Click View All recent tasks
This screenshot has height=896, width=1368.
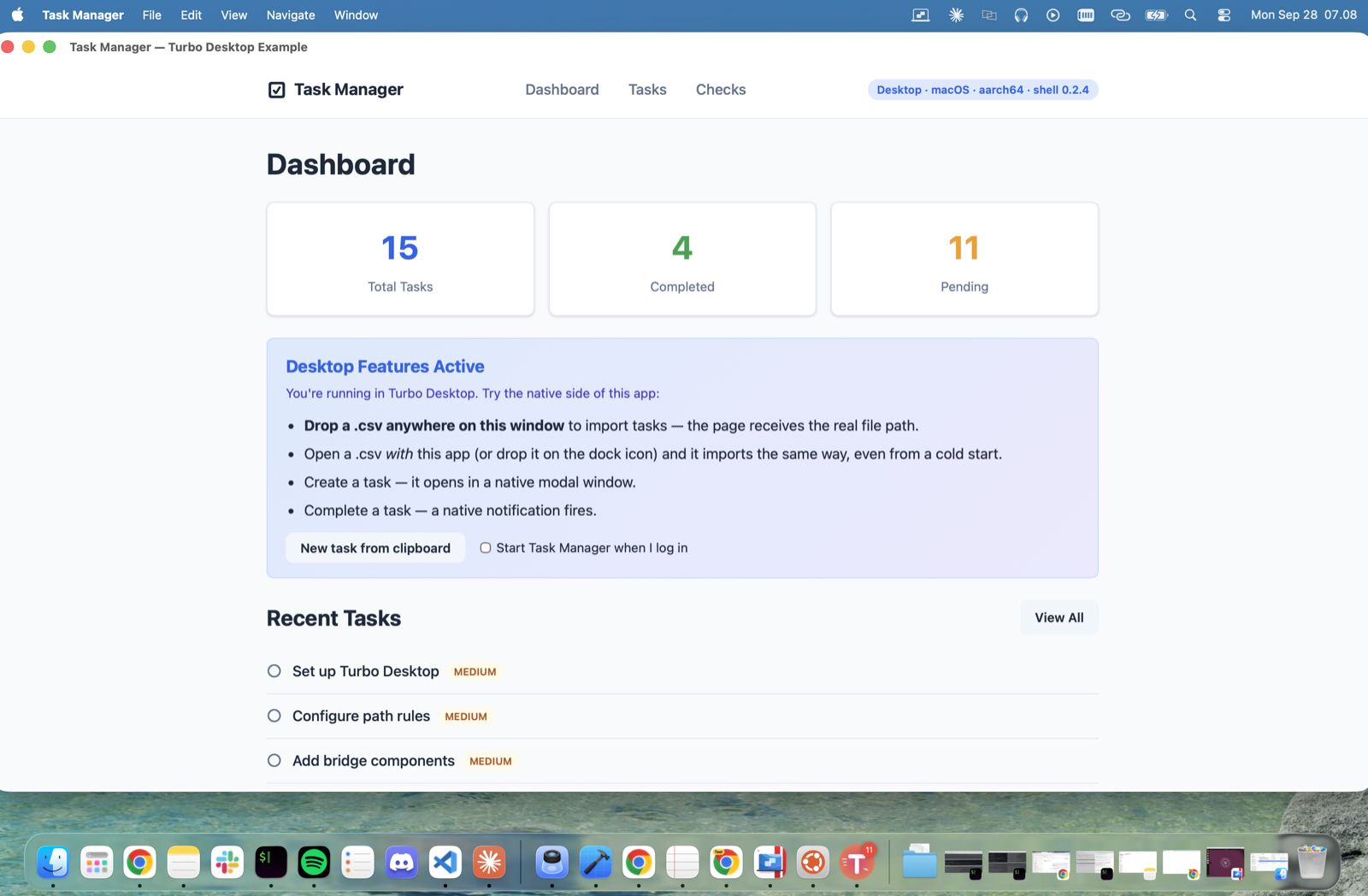click(1059, 618)
